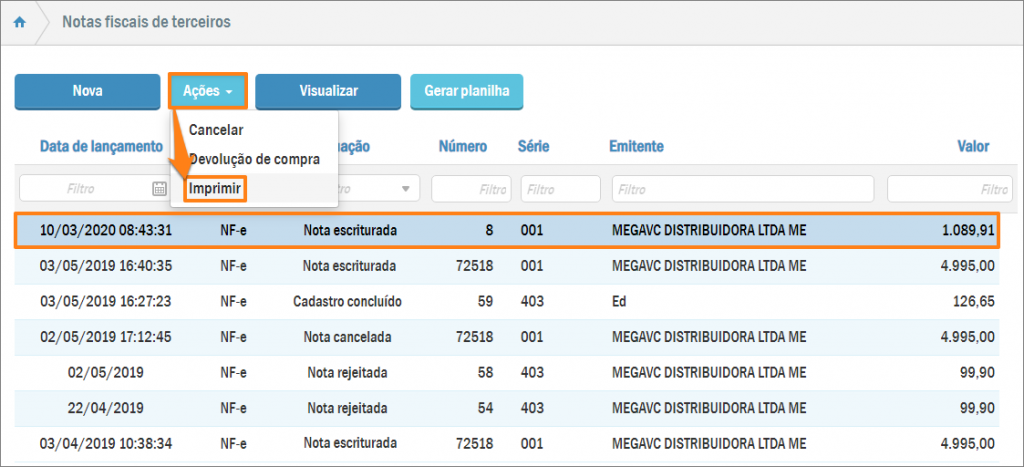Sort by Emitente column header
The height and width of the screenshot is (467, 1024).
coord(636,147)
